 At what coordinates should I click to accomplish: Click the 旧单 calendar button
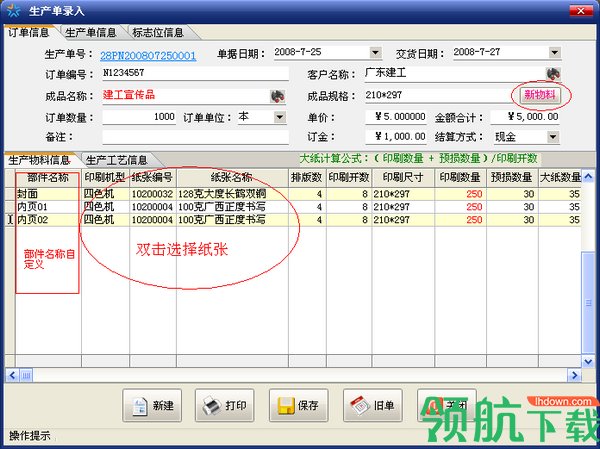coord(373,405)
